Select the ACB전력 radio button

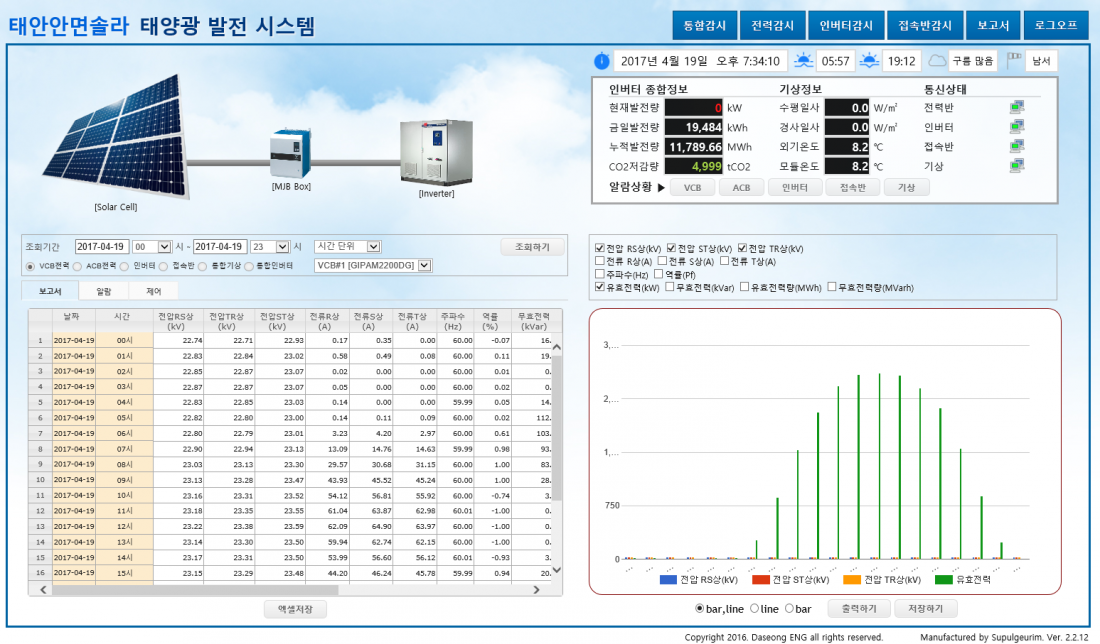(80, 266)
